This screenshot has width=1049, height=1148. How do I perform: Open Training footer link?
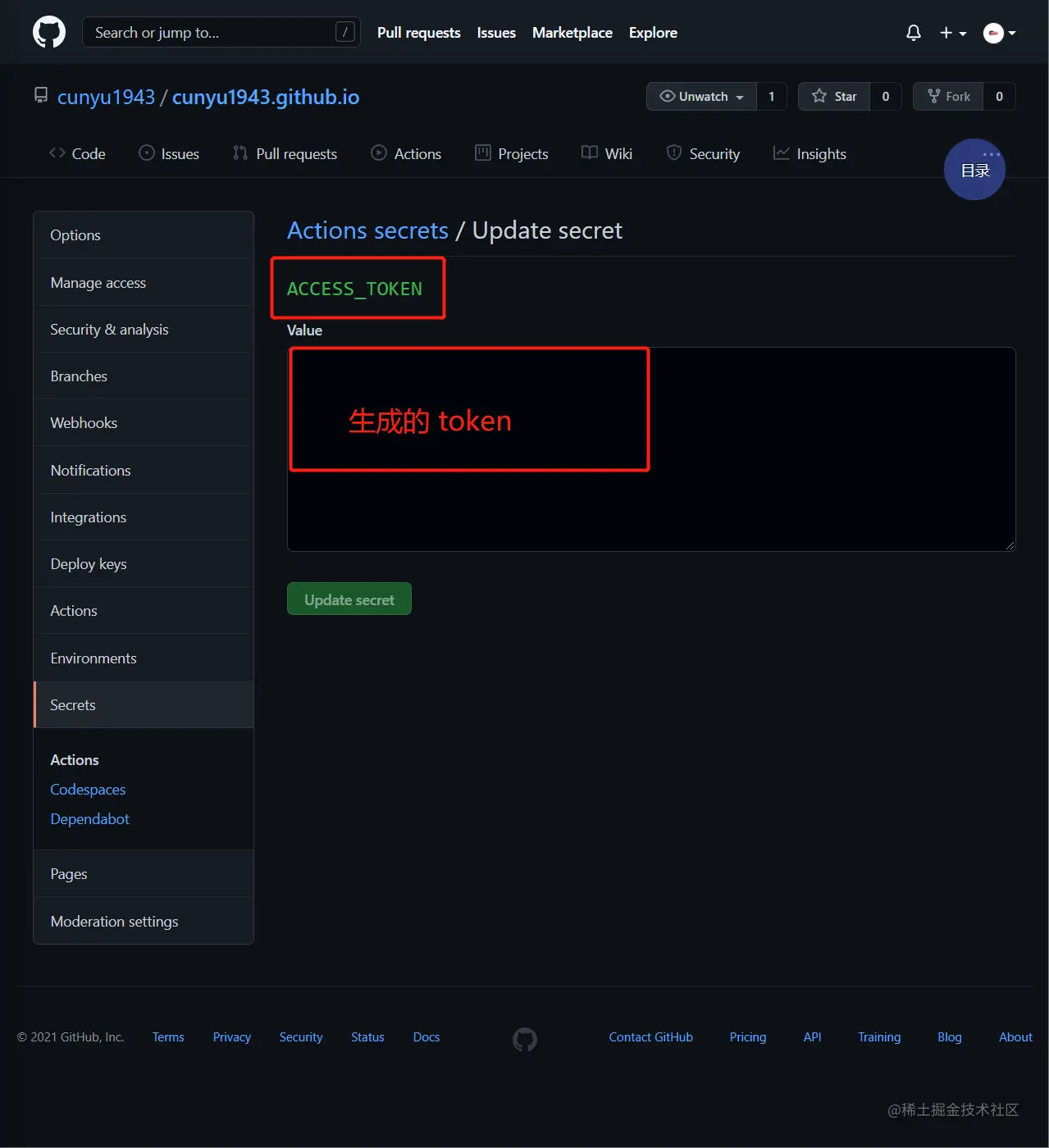879,1037
